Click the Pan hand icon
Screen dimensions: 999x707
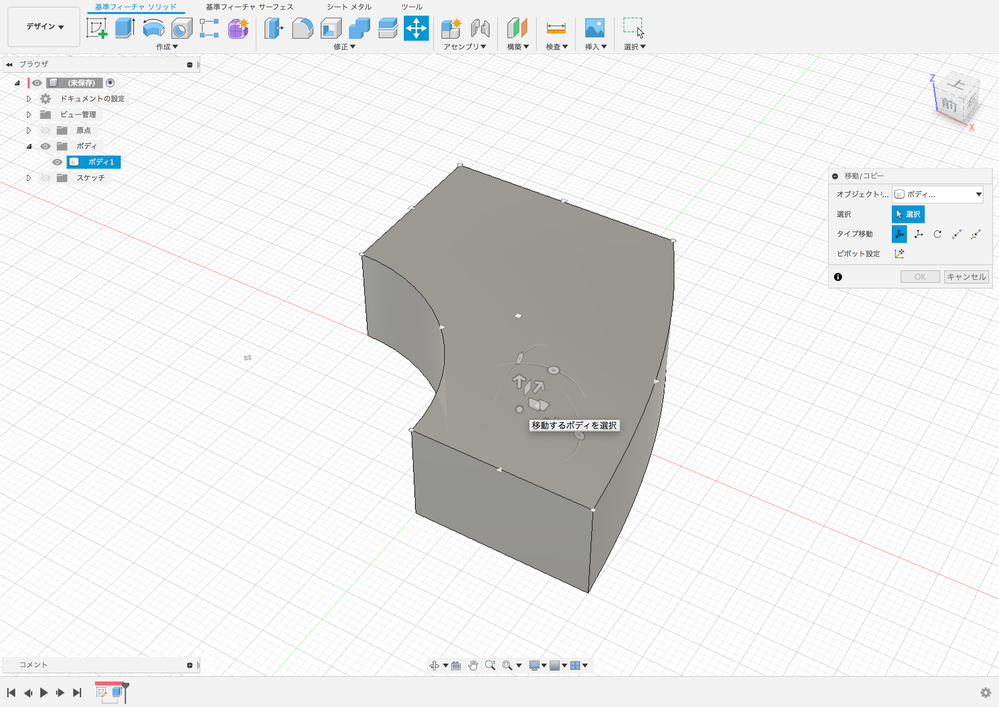point(473,666)
